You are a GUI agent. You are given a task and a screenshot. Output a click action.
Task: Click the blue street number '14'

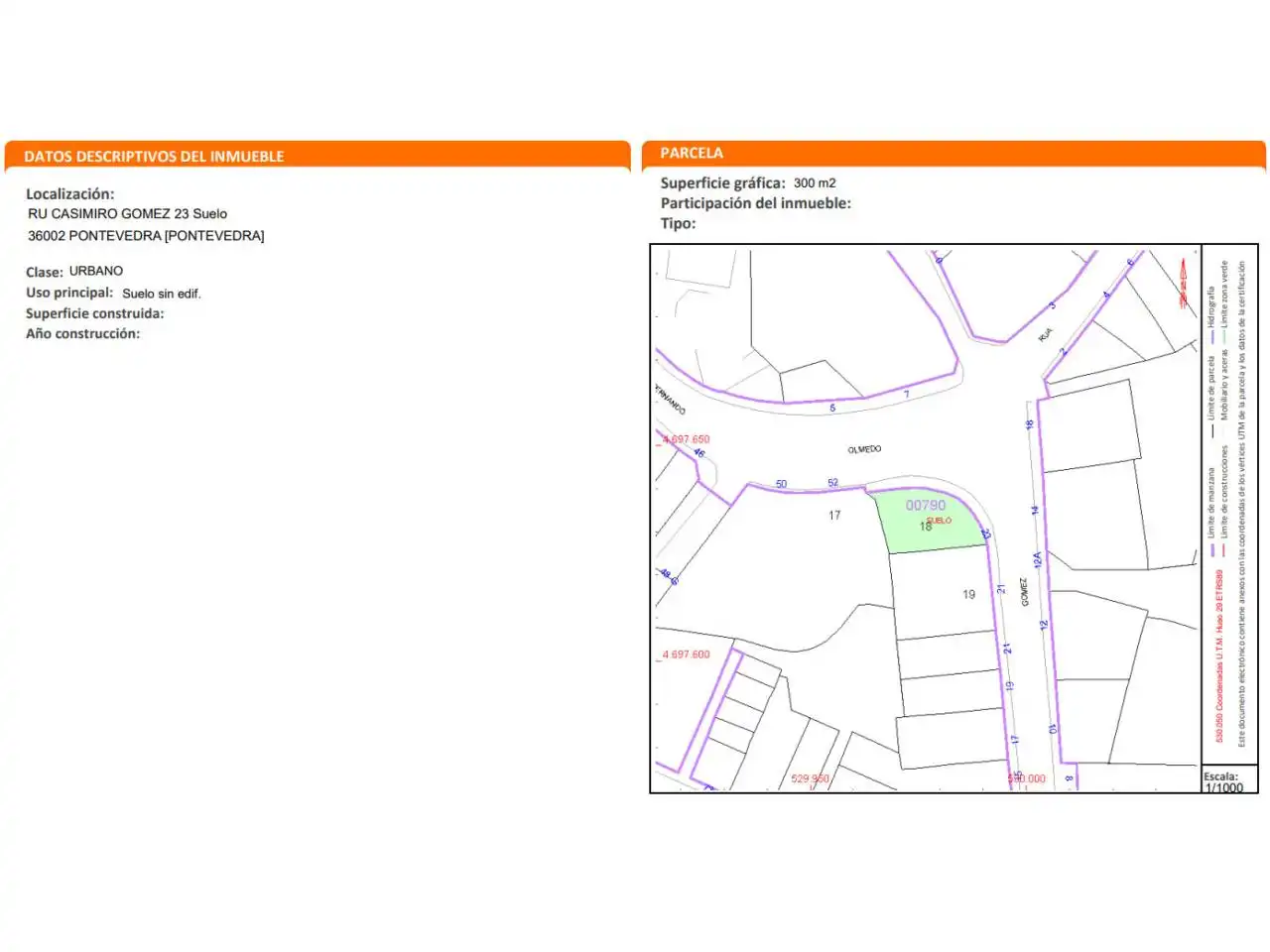click(x=1034, y=511)
